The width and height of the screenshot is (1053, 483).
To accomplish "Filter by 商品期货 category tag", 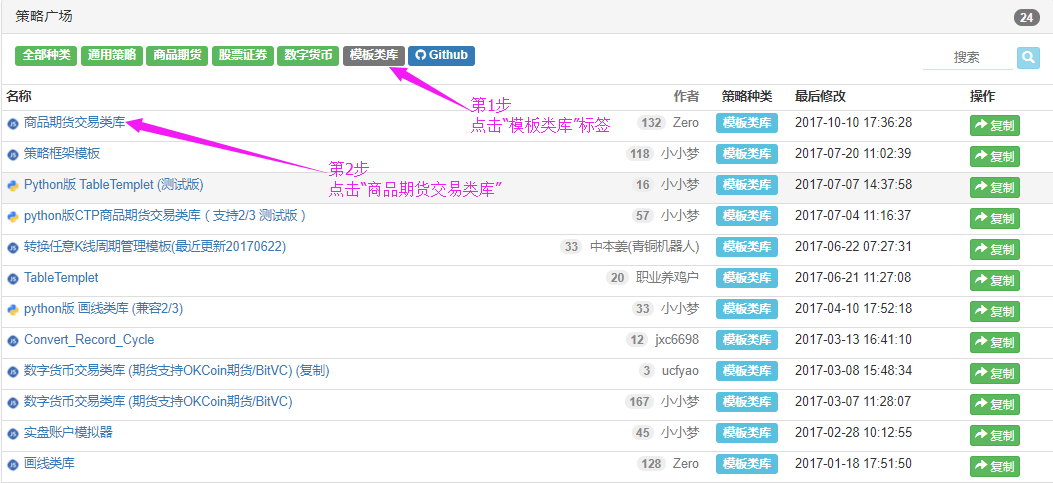I will pos(177,56).
